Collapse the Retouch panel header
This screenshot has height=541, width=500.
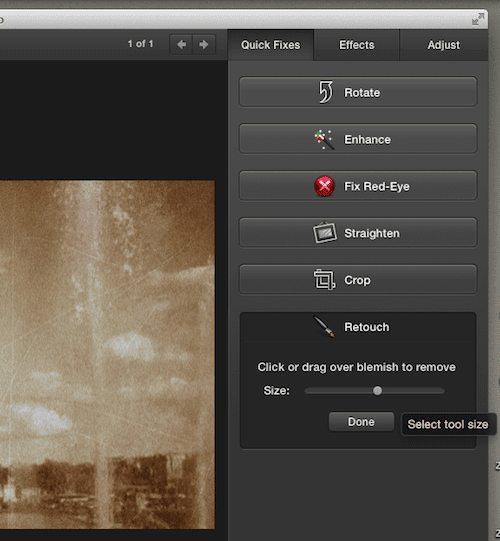pyautogui.click(x=358, y=327)
